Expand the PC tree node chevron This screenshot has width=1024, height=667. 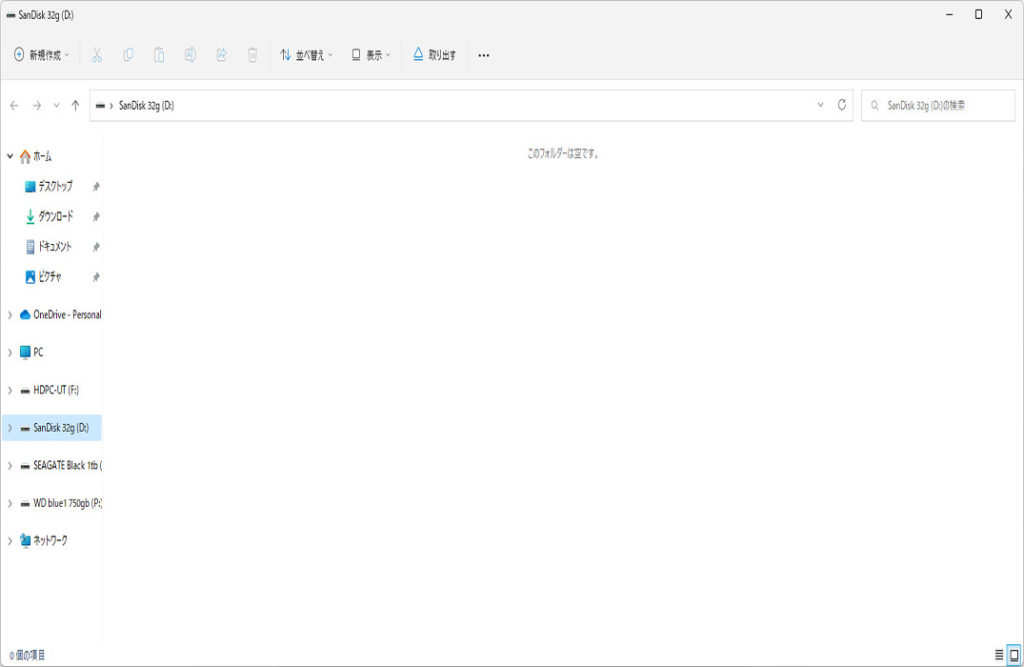[10, 352]
